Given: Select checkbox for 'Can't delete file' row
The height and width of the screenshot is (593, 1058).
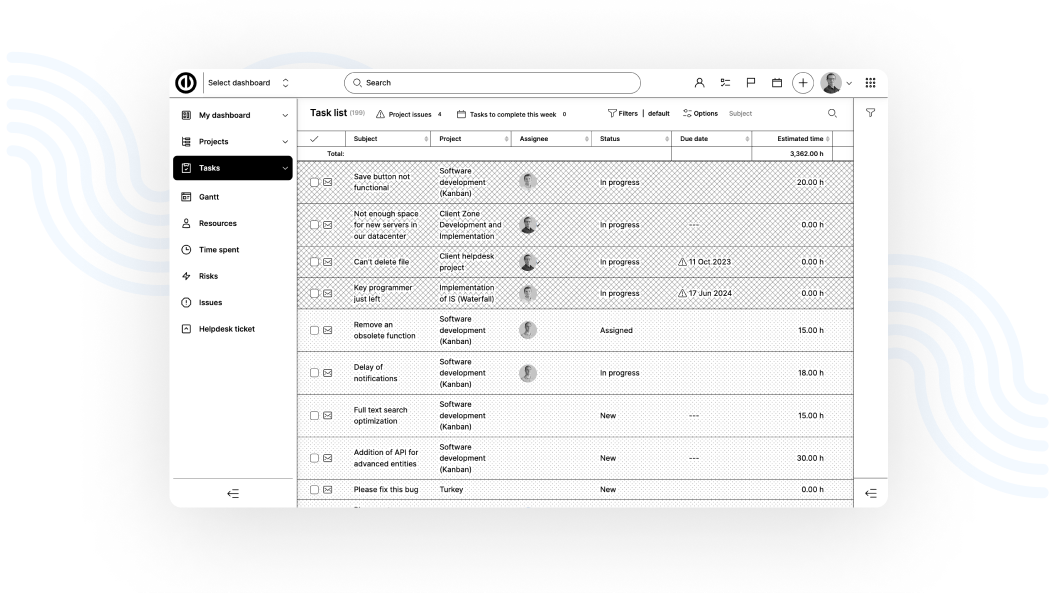Looking at the screenshot, I should click(x=314, y=262).
